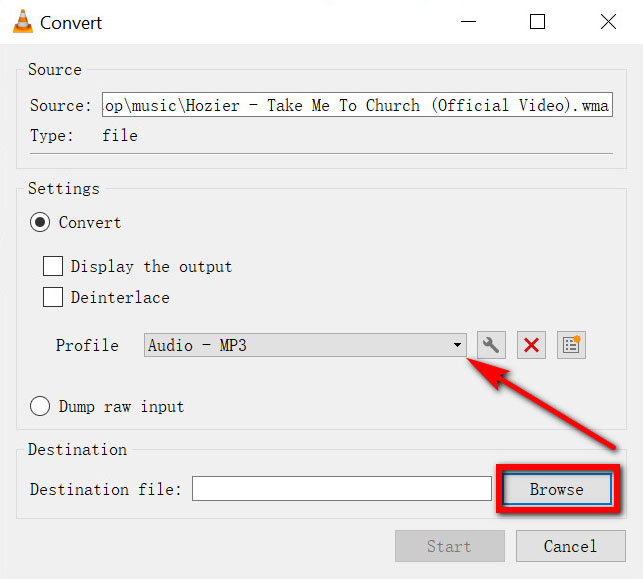Click the Source path text field
Image resolution: width=643 pixels, height=579 pixels.
tap(357, 105)
